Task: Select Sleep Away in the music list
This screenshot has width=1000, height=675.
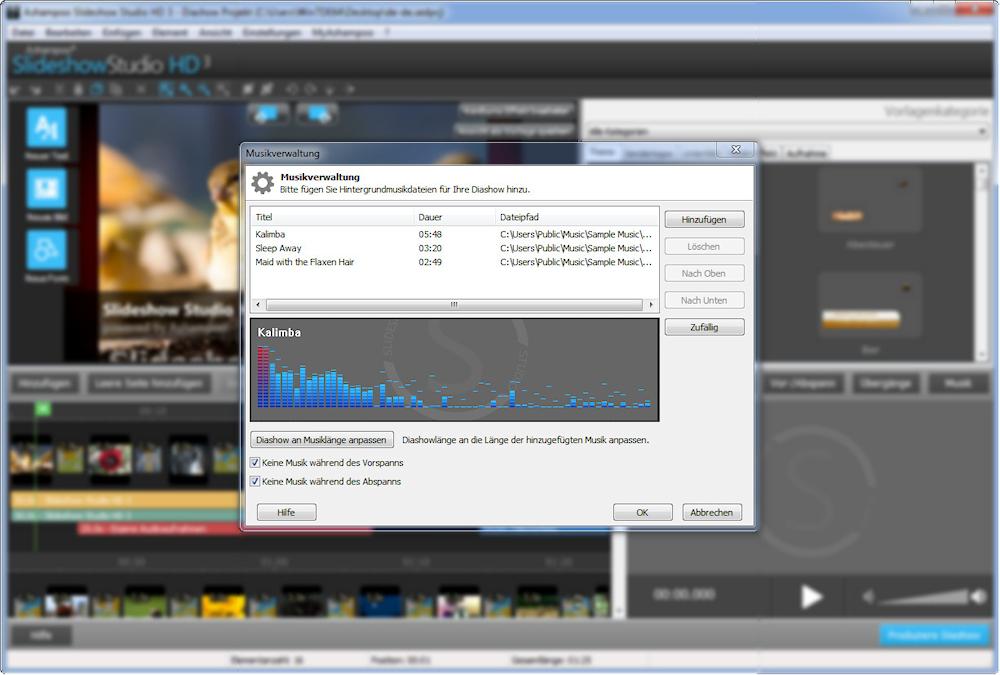Action: 278,248
